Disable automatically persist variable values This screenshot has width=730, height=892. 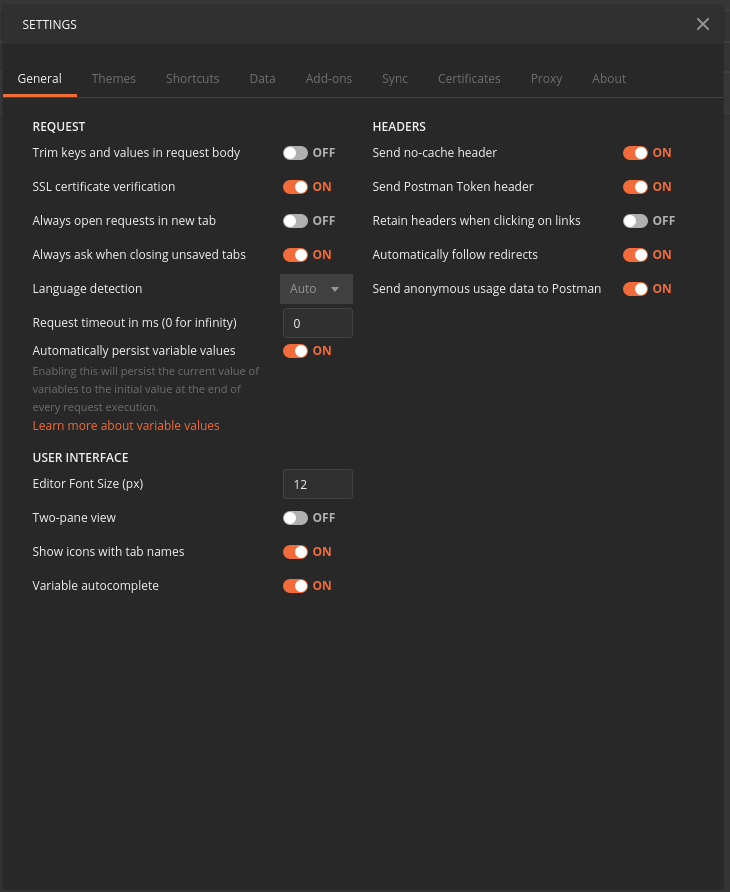coord(295,351)
